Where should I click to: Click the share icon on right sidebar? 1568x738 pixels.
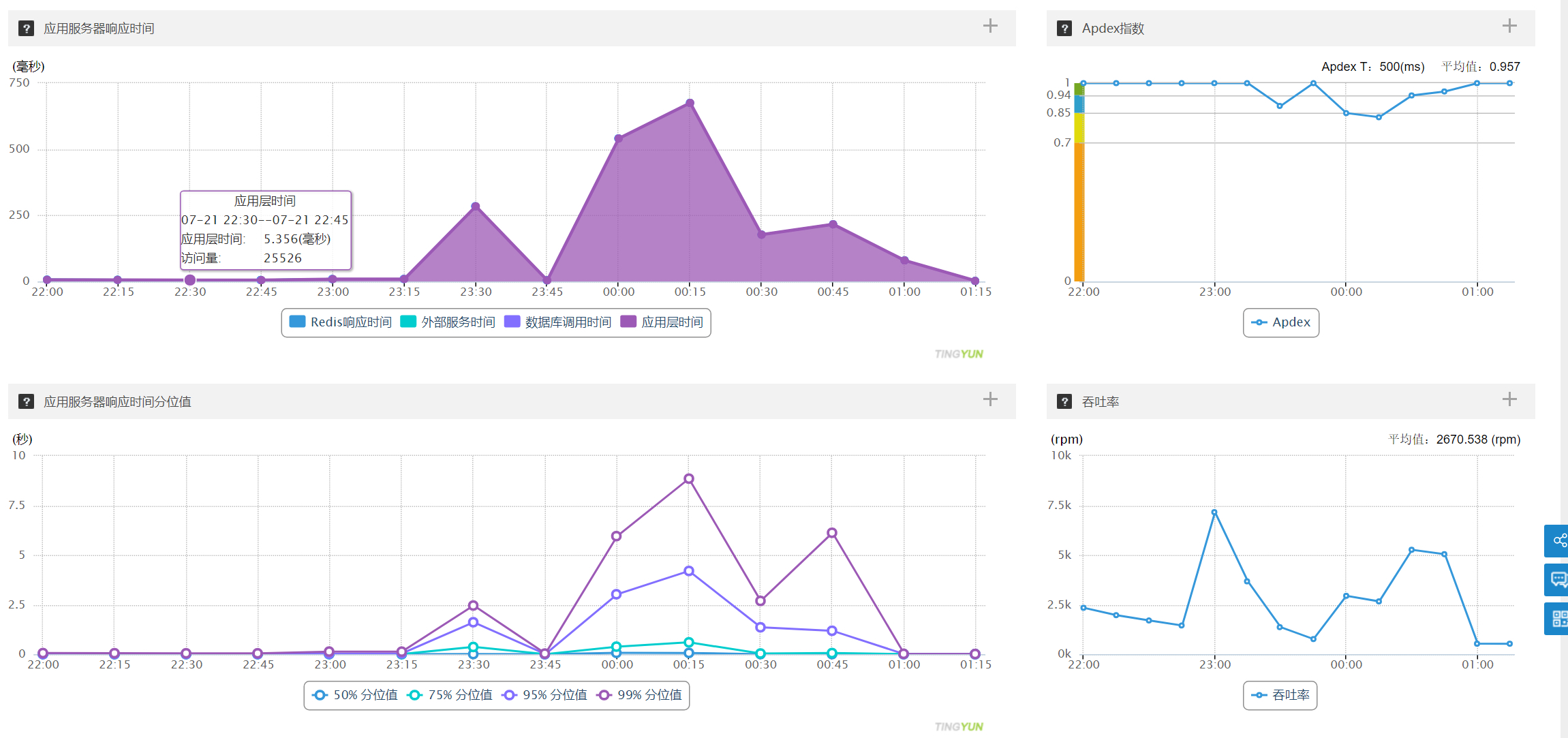coord(1558,540)
